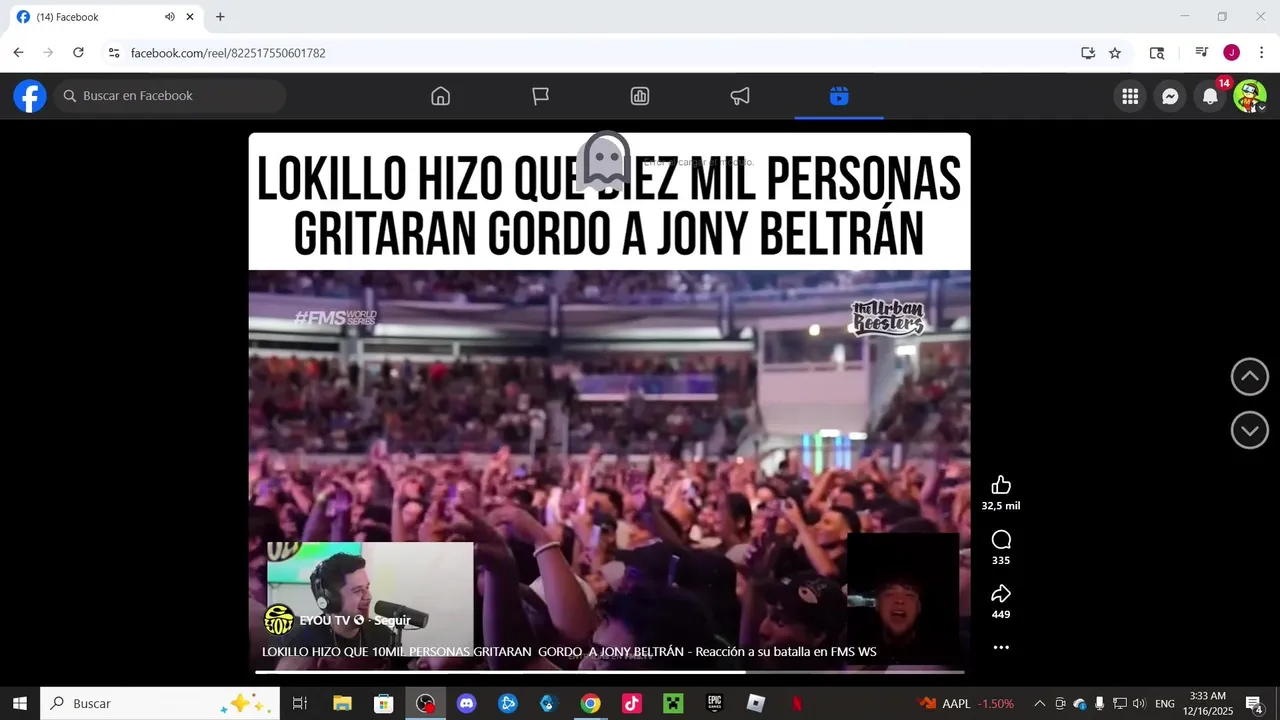The width and height of the screenshot is (1280, 720).
Task: Click the reel caption text LOKILLO HIZO QUE
Action: [x=569, y=652]
